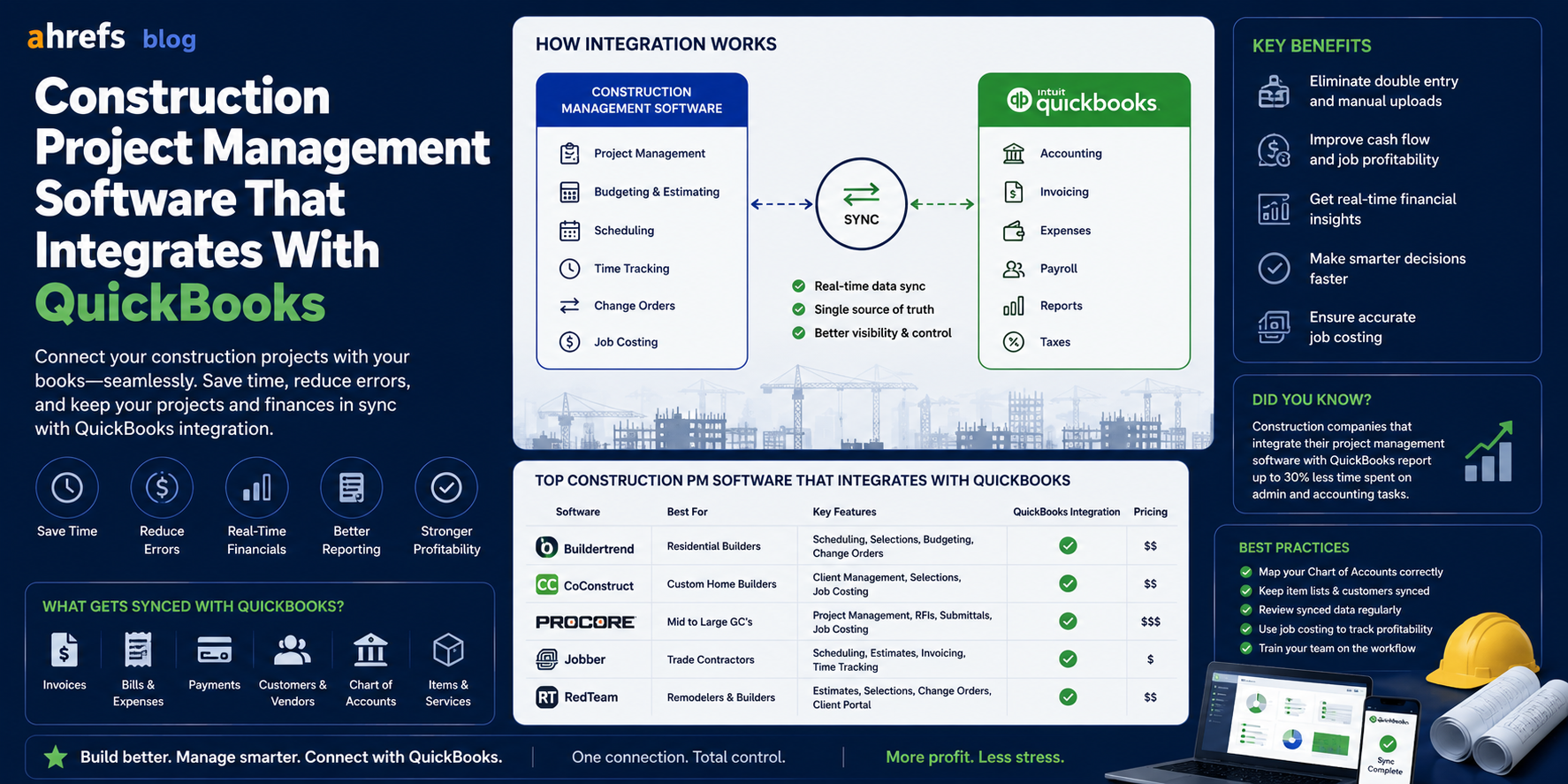
Task: Click the CoConstruct integration green checkmark
Action: click(x=1068, y=584)
